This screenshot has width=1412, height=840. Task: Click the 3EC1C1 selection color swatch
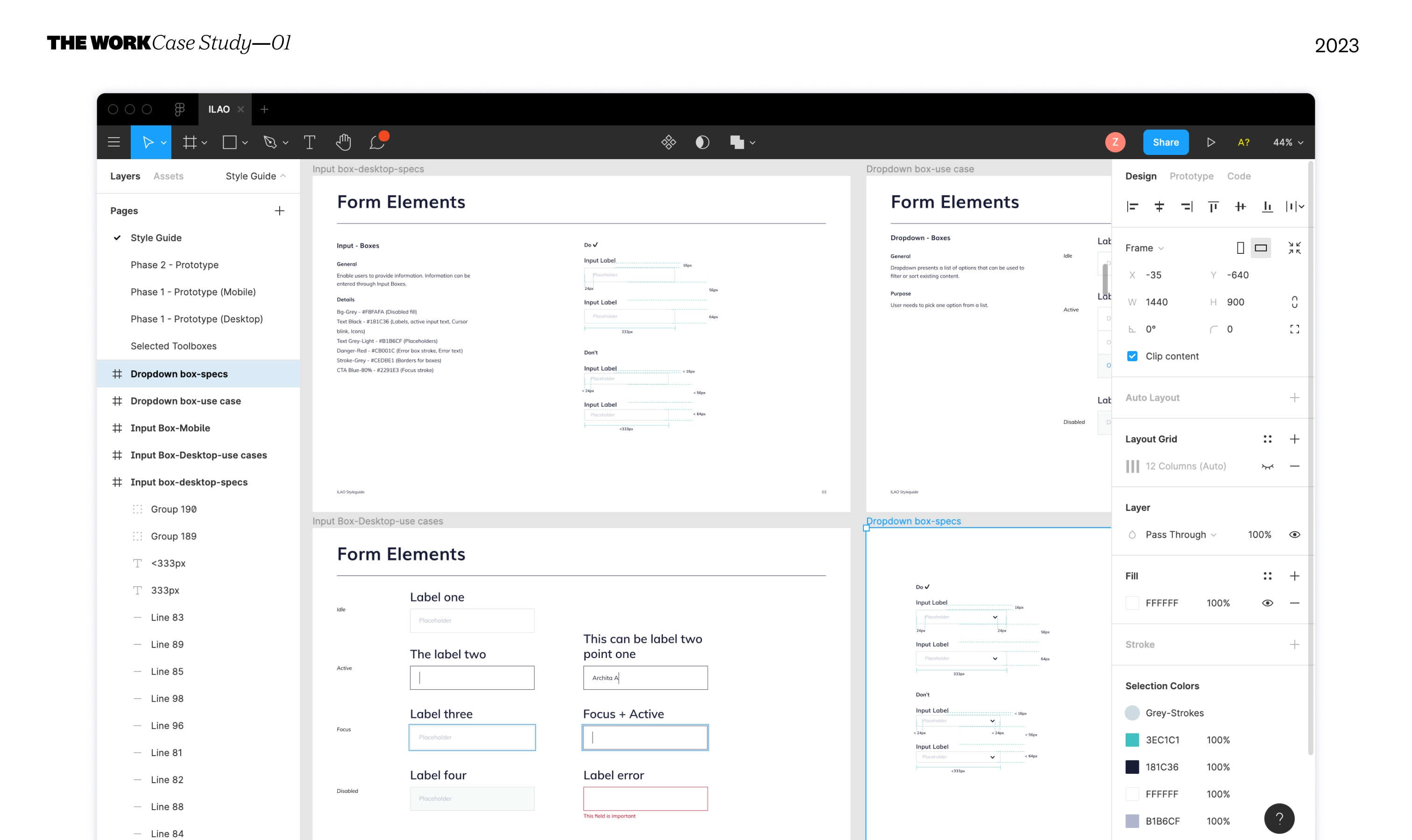(x=1132, y=740)
